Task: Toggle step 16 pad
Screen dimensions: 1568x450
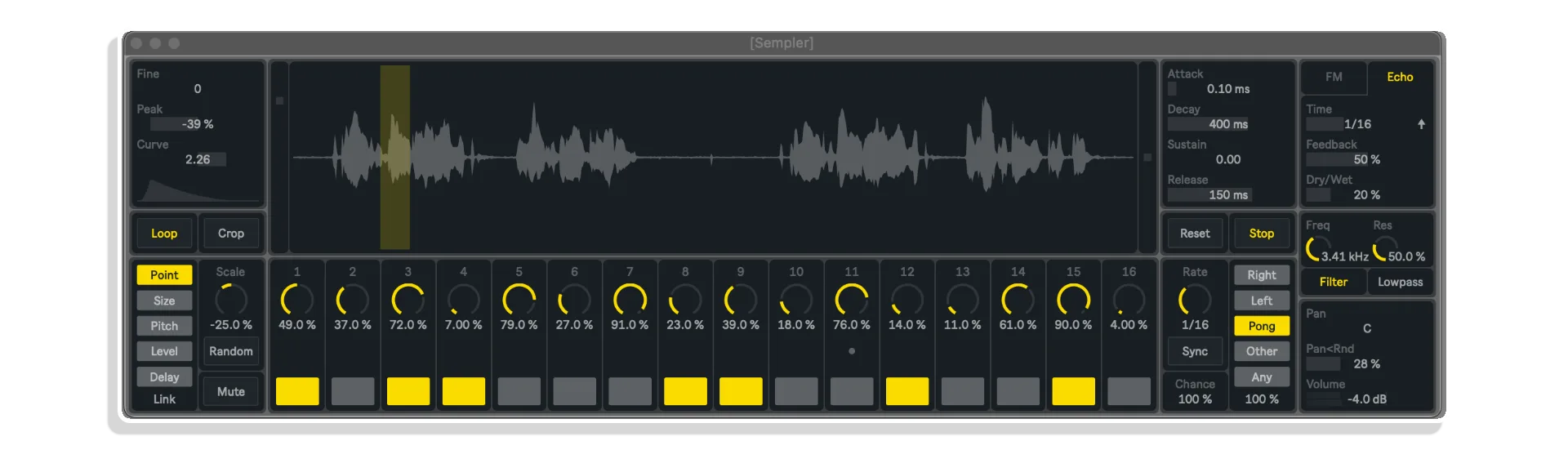Action: pyautogui.click(x=1129, y=391)
